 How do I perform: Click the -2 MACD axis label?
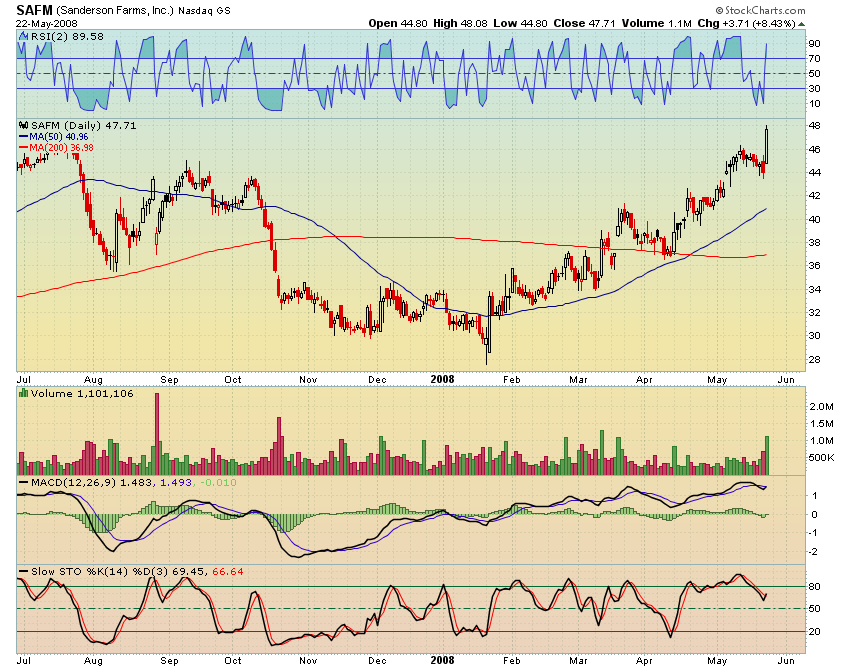click(x=814, y=551)
